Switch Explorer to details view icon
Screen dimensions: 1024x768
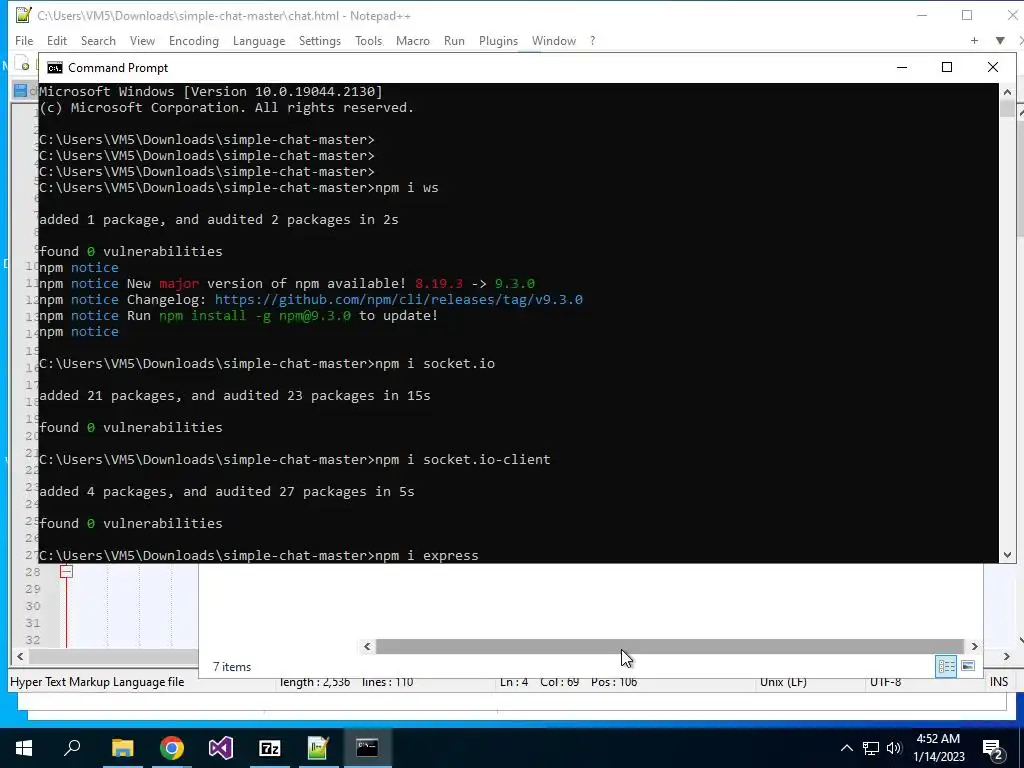[x=946, y=666]
